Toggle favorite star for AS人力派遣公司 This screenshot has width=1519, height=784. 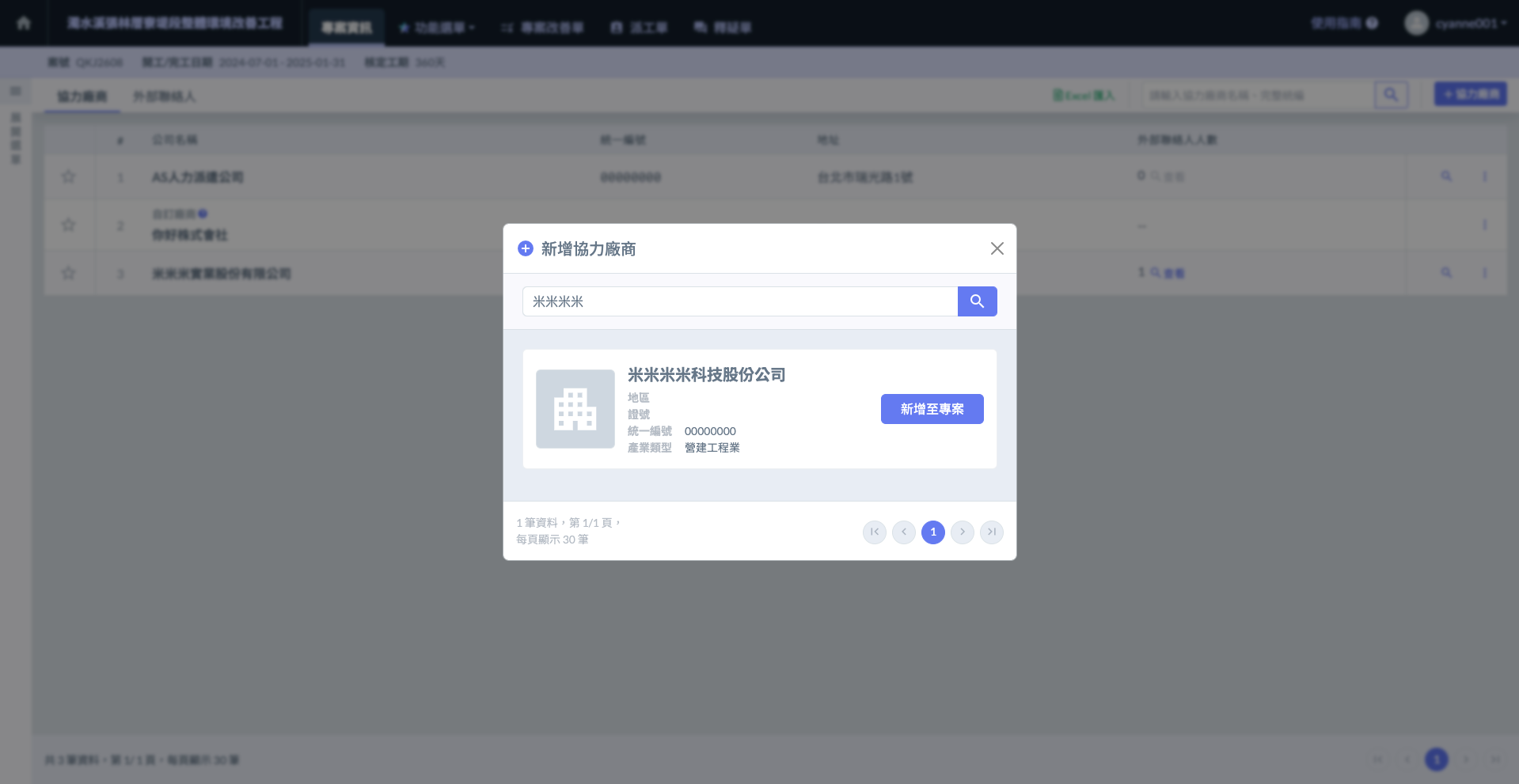[x=69, y=176]
